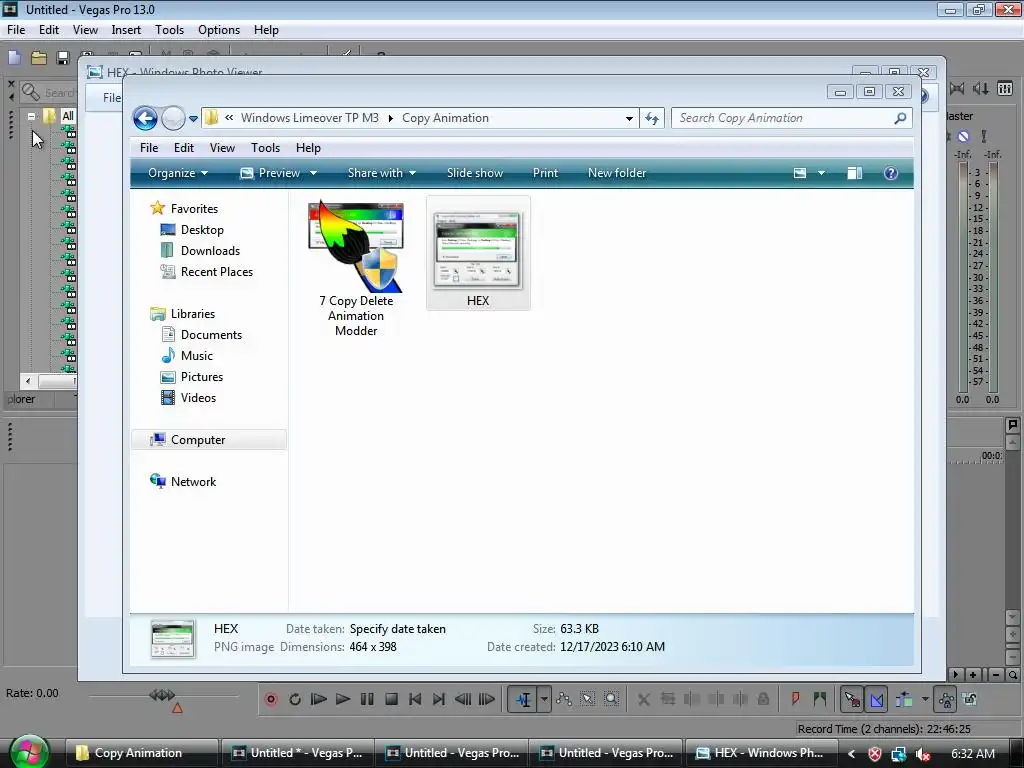Image resolution: width=1024 pixels, height=768 pixels.
Task: Click the Trim icon in Vegas toolbar
Action: (x=667, y=699)
